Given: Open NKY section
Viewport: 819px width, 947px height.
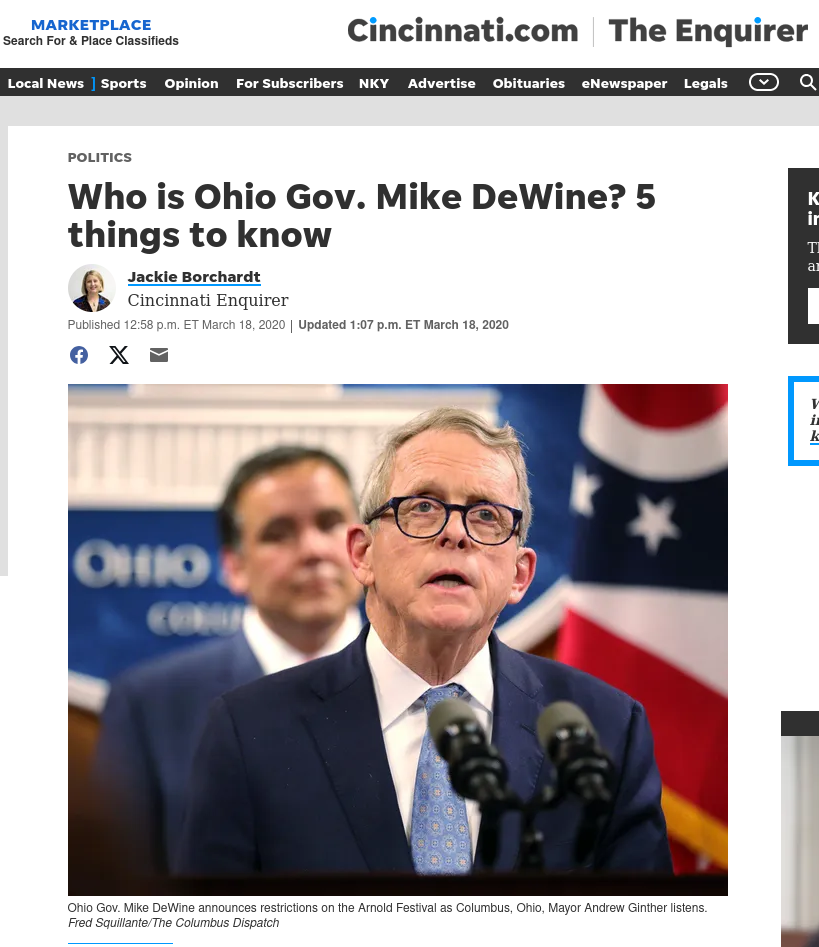Looking at the screenshot, I should coord(374,83).
